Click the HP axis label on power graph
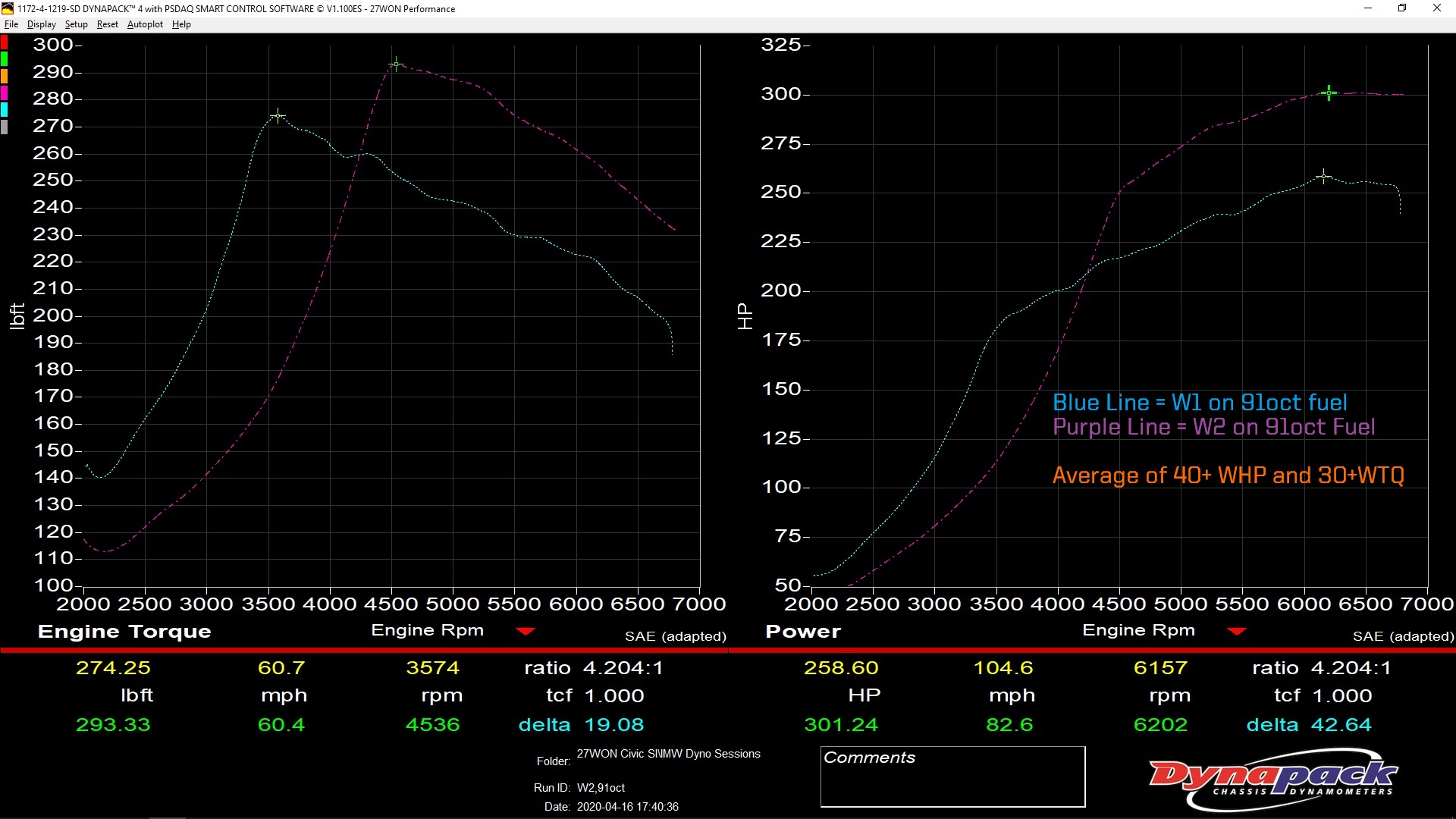 click(745, 316)
